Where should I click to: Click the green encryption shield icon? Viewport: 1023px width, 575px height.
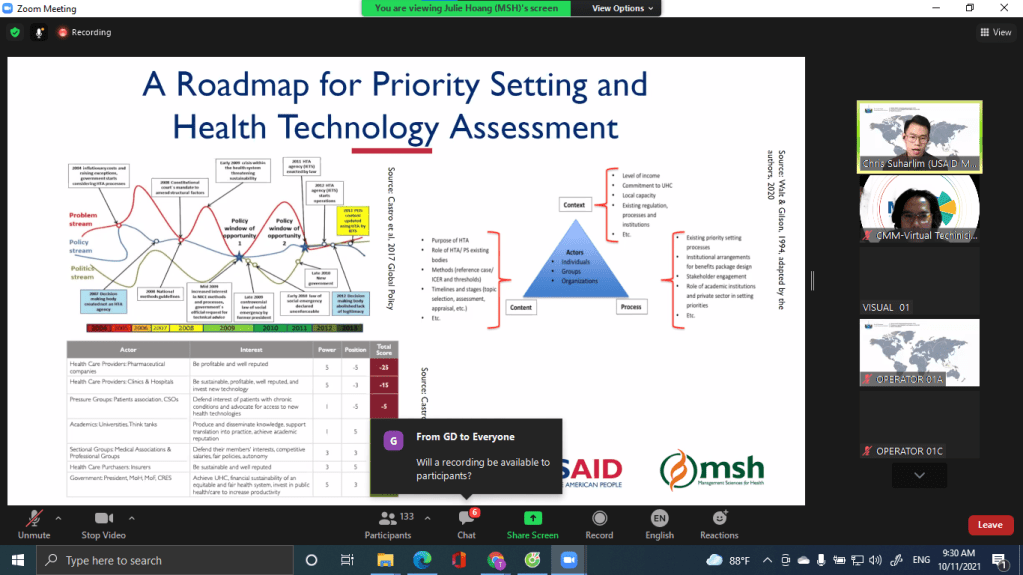[x=15, y=32]
